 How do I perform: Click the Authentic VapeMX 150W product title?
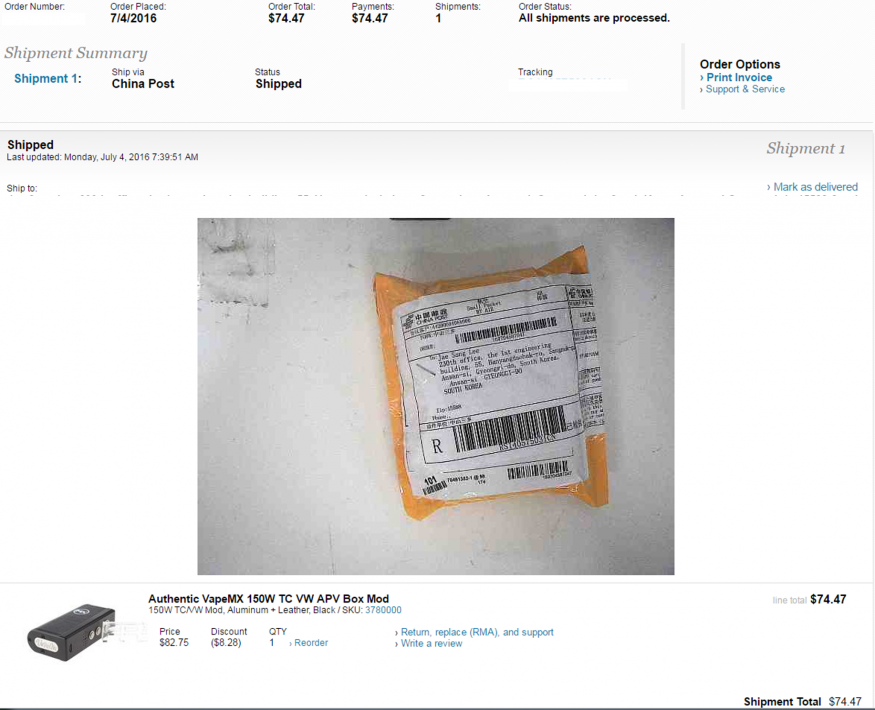pyautogui.click(x=268, y=599)
